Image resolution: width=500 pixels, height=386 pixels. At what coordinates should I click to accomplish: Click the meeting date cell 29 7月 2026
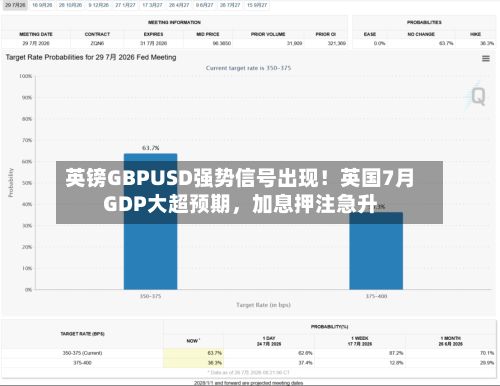(36, 43)
